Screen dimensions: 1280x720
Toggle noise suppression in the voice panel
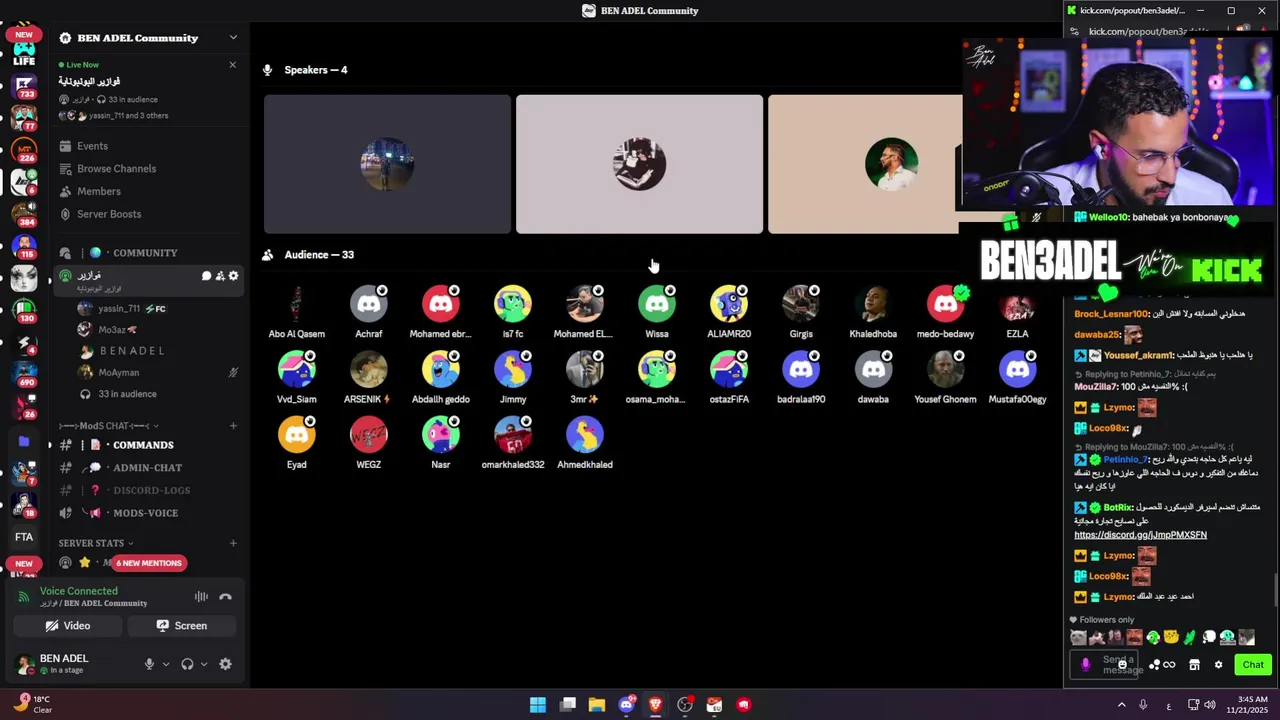(x=201, y=597)
